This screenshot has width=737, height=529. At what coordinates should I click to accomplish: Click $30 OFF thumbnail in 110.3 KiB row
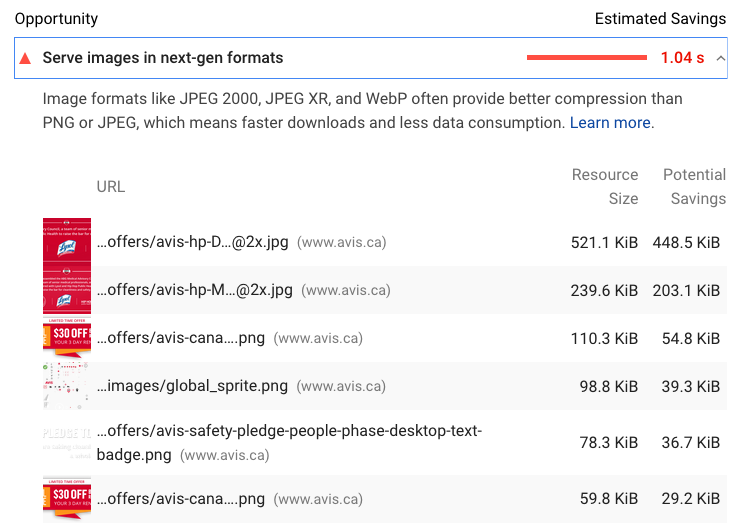[67, 338]
